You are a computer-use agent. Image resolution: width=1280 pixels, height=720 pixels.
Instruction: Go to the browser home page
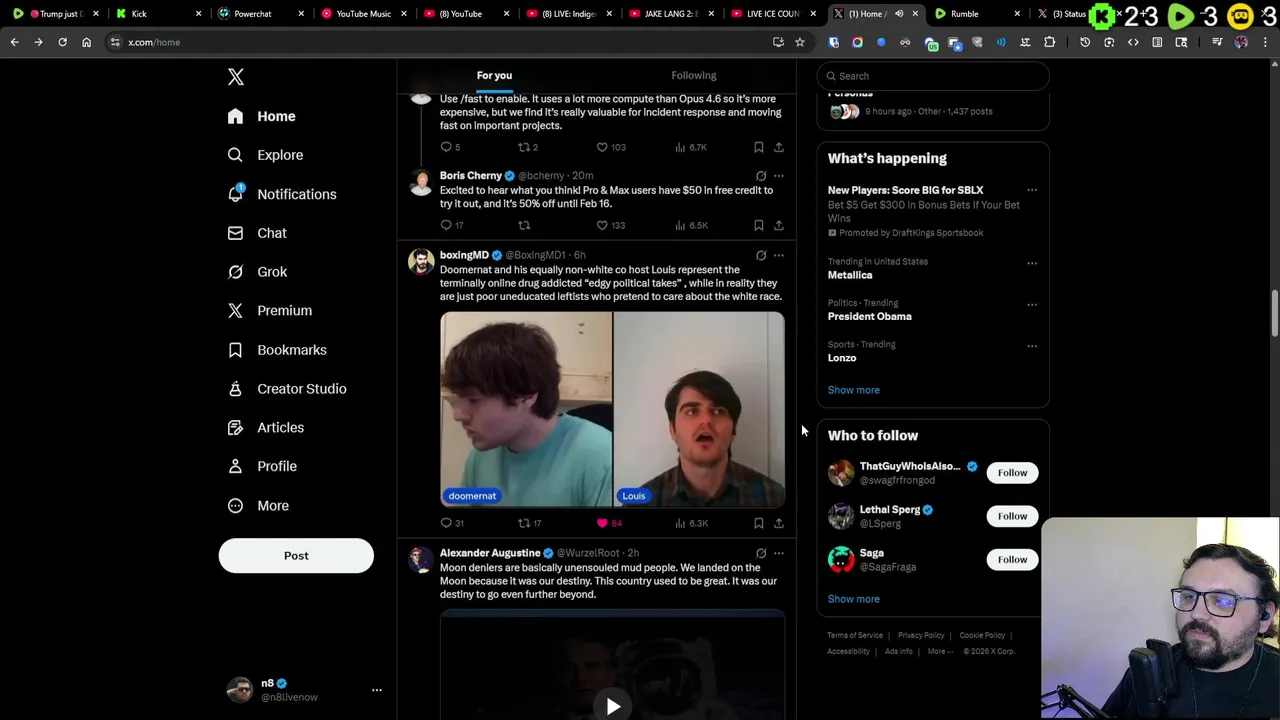coord(86,42)
